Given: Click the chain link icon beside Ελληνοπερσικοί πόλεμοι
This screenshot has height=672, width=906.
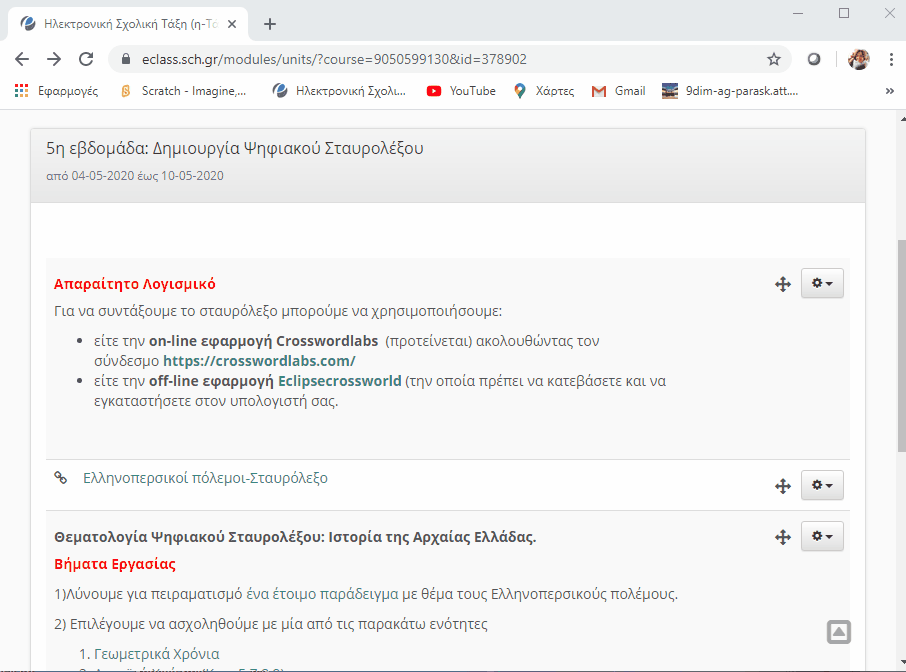Looking at the screenshot, I should pyautogui.click(x=61, y=477).
